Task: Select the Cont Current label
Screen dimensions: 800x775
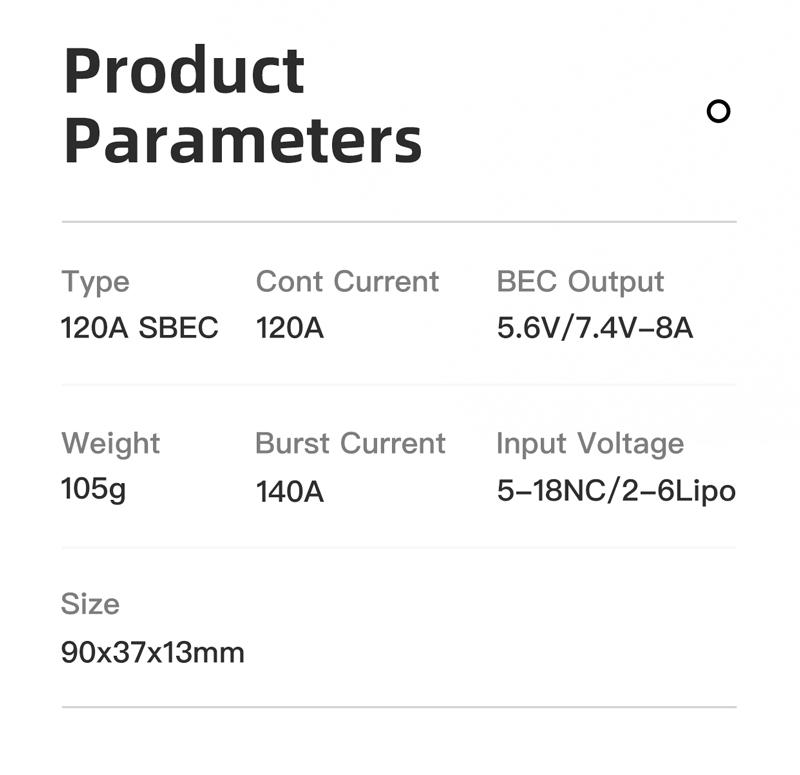Action: pyautogui.click(x=347, y=281)
